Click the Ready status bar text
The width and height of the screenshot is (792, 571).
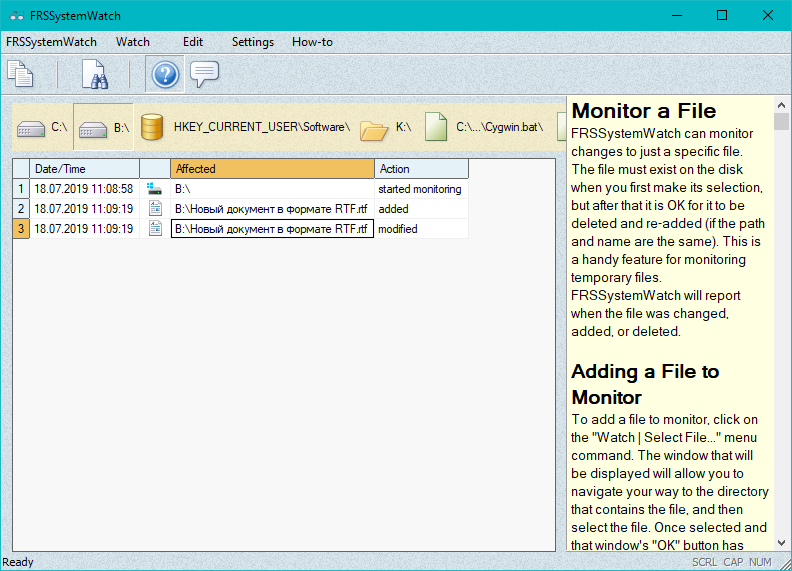pos(18,562)
